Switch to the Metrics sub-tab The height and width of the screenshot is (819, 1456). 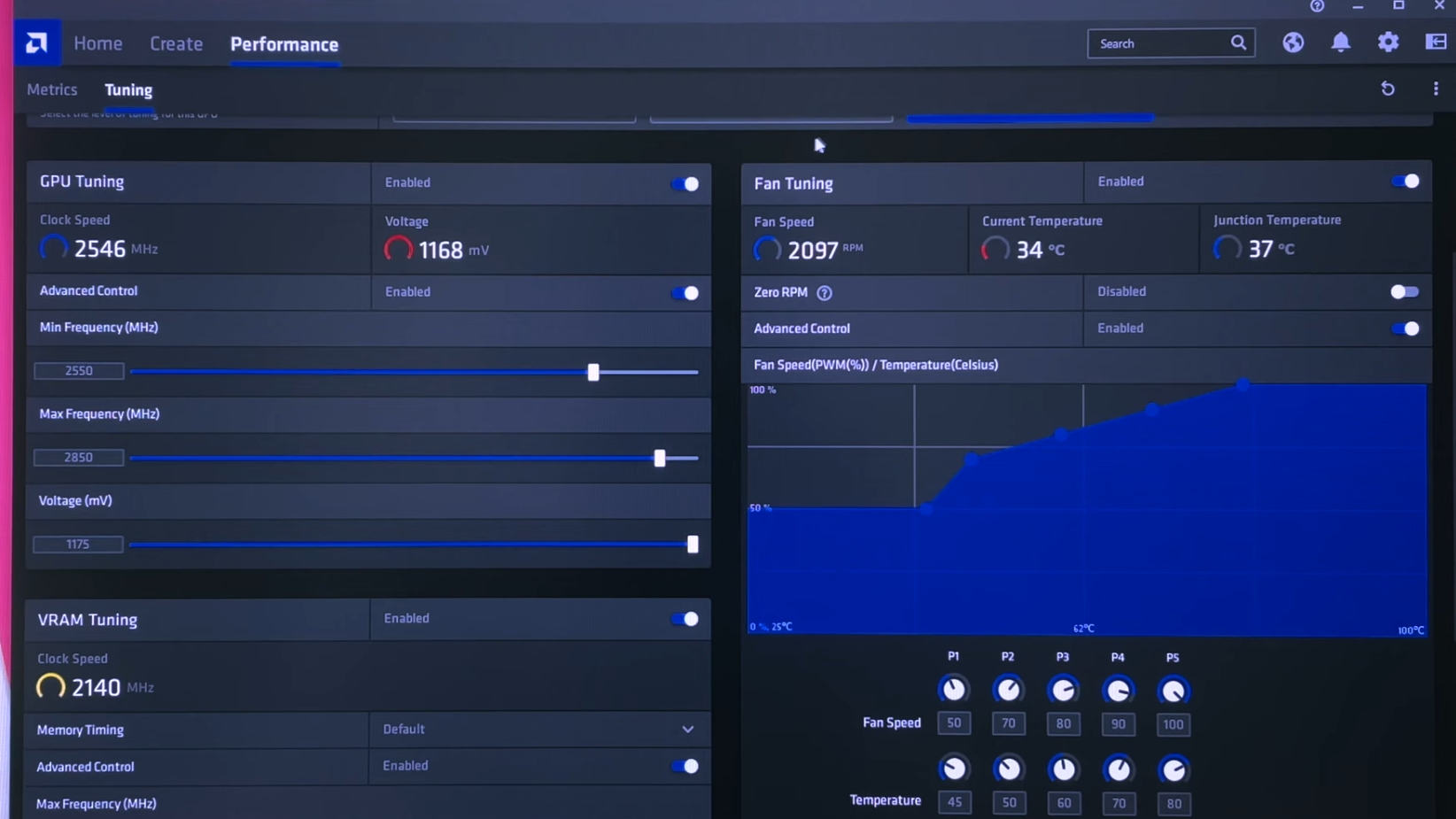pyautogui.click(x=52, y=89)
